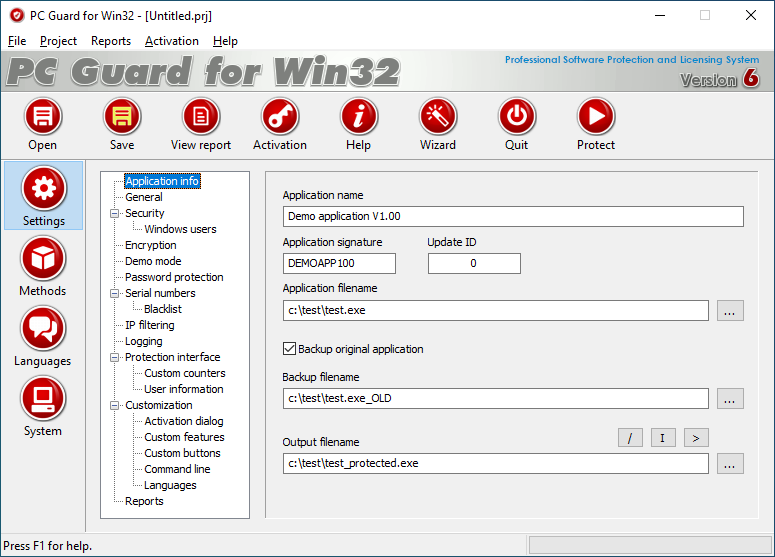
Task: Select Languages item in the tree
Action: coord(170,485)
